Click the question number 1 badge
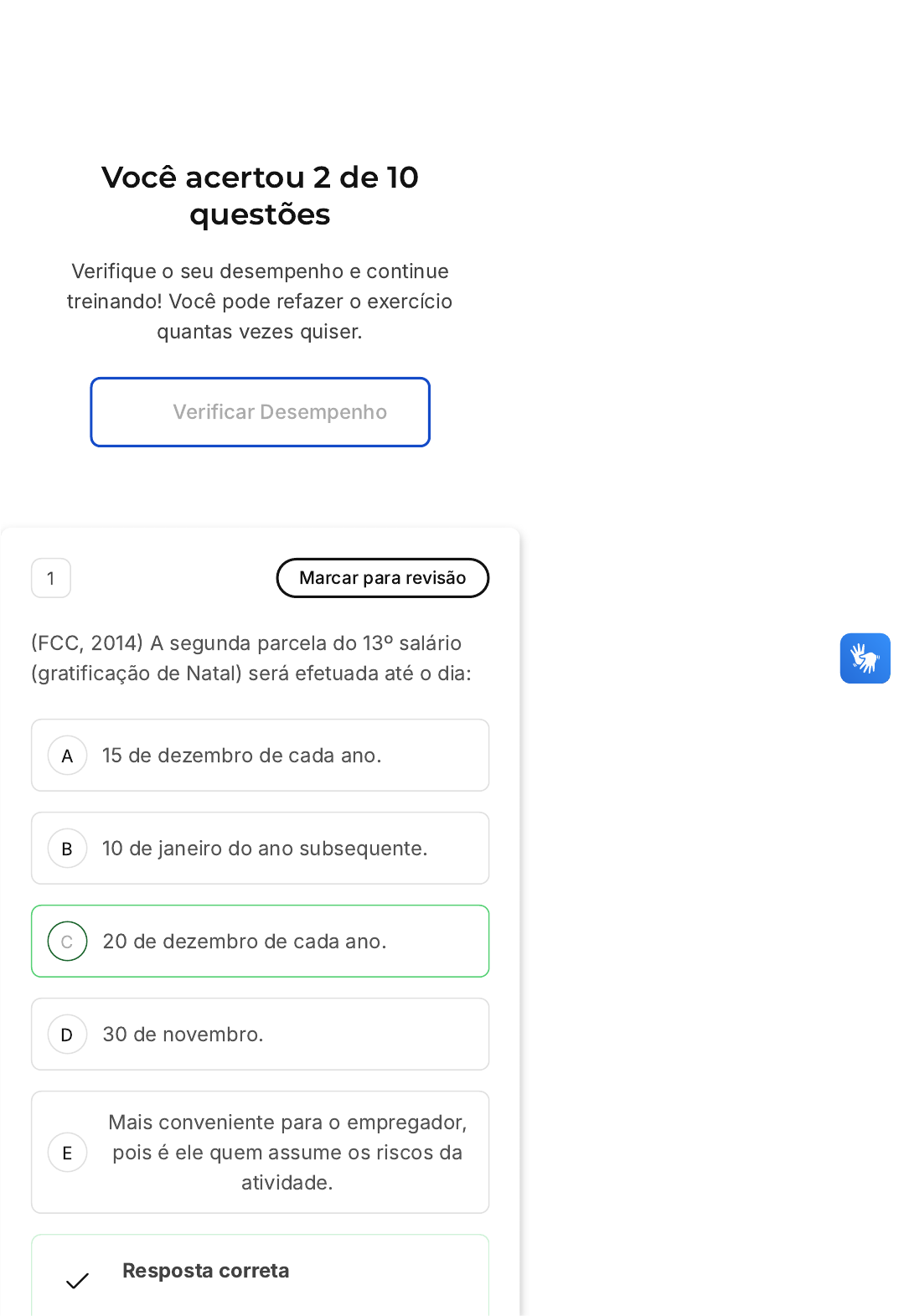 coord(51,578)
